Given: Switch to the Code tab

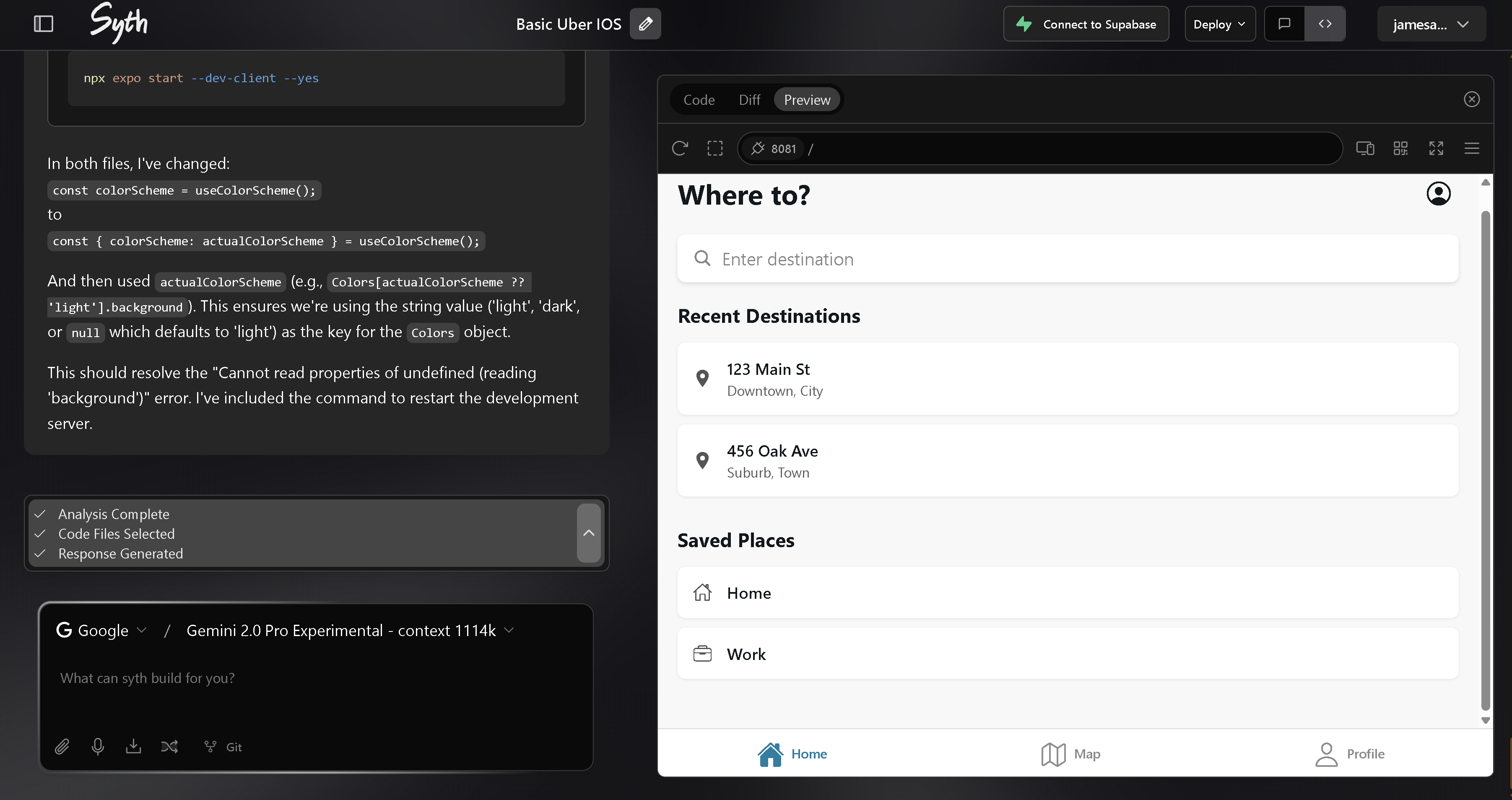Looking at the screenshot, I should [x=699, y=100].
